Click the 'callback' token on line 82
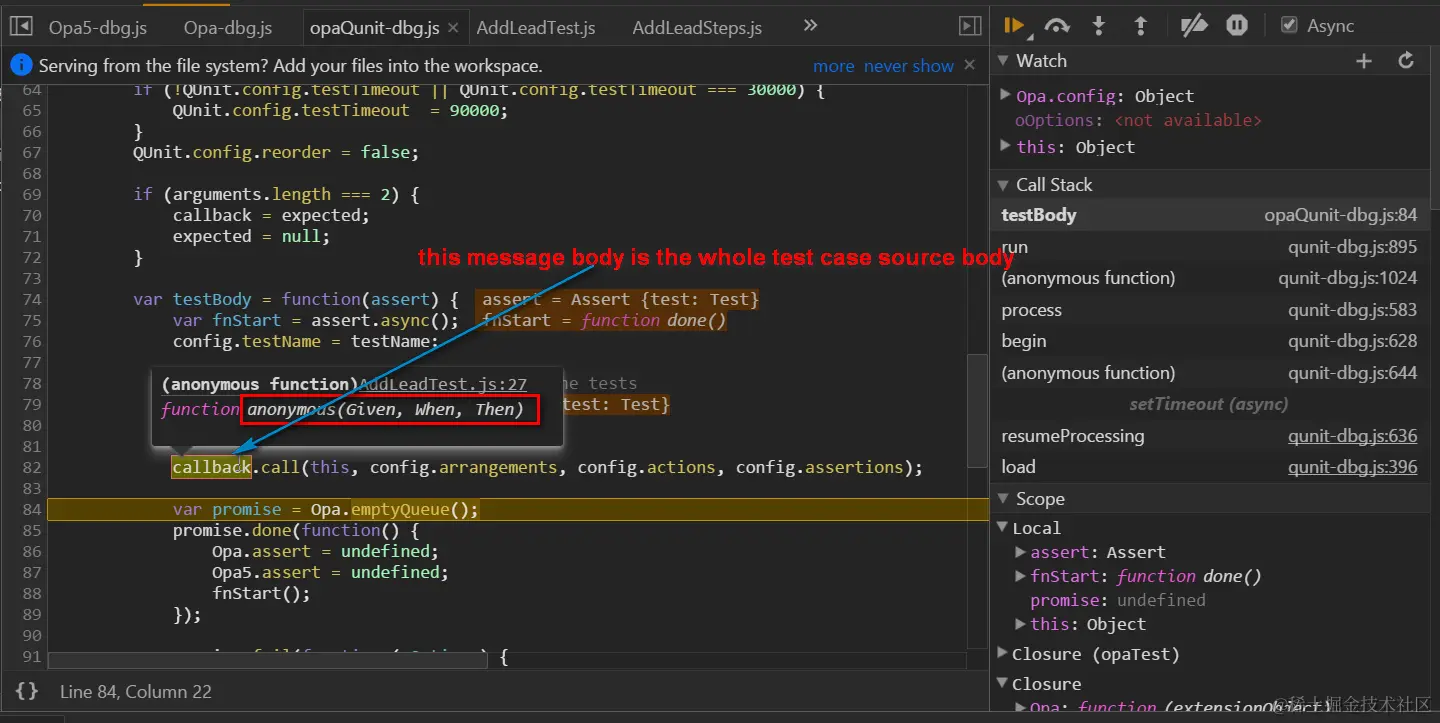Viewport: 1440px width, 723px height. tap(211, 467)
